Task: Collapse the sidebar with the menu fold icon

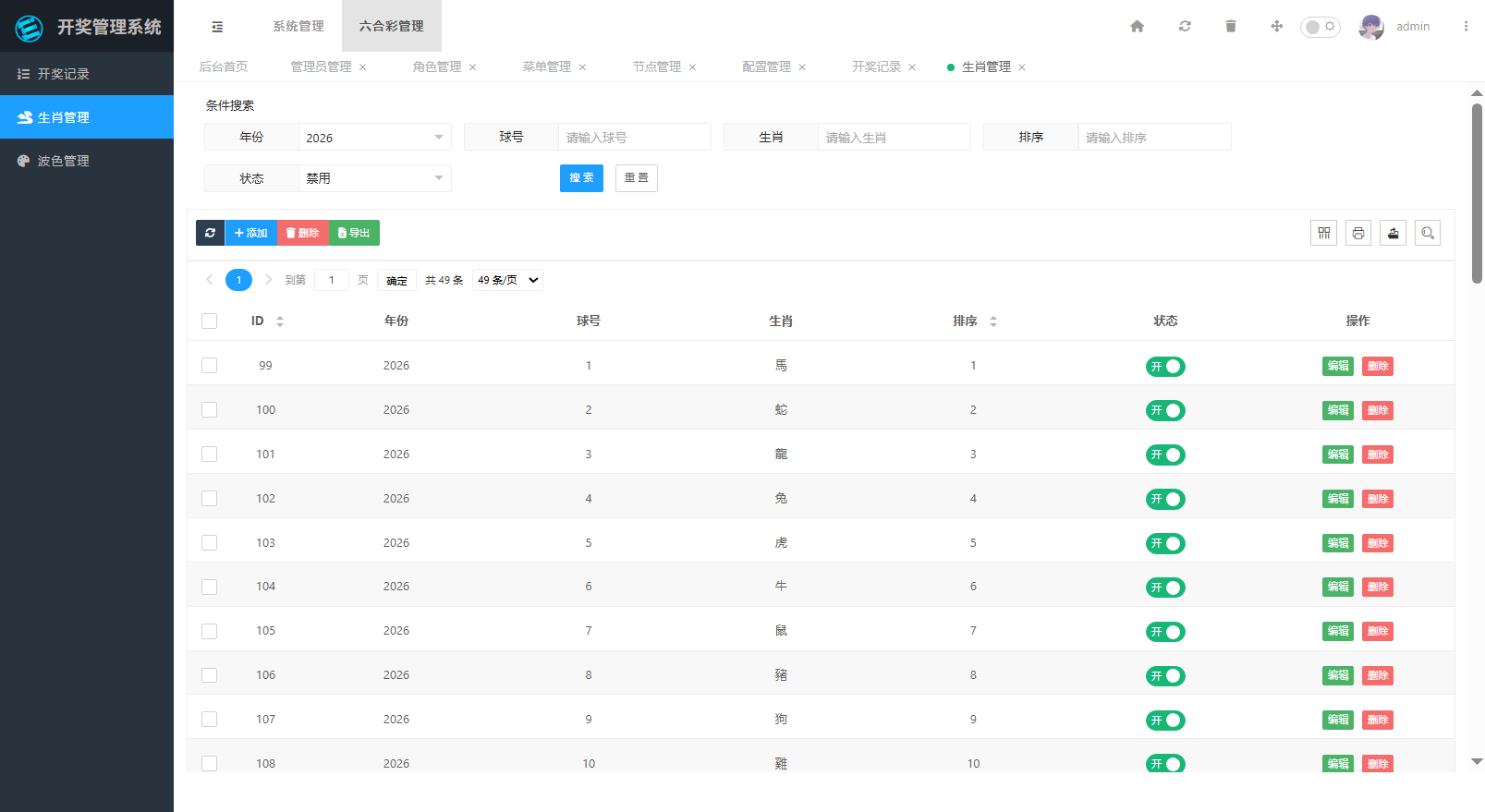Action: (x=217, y=27)
